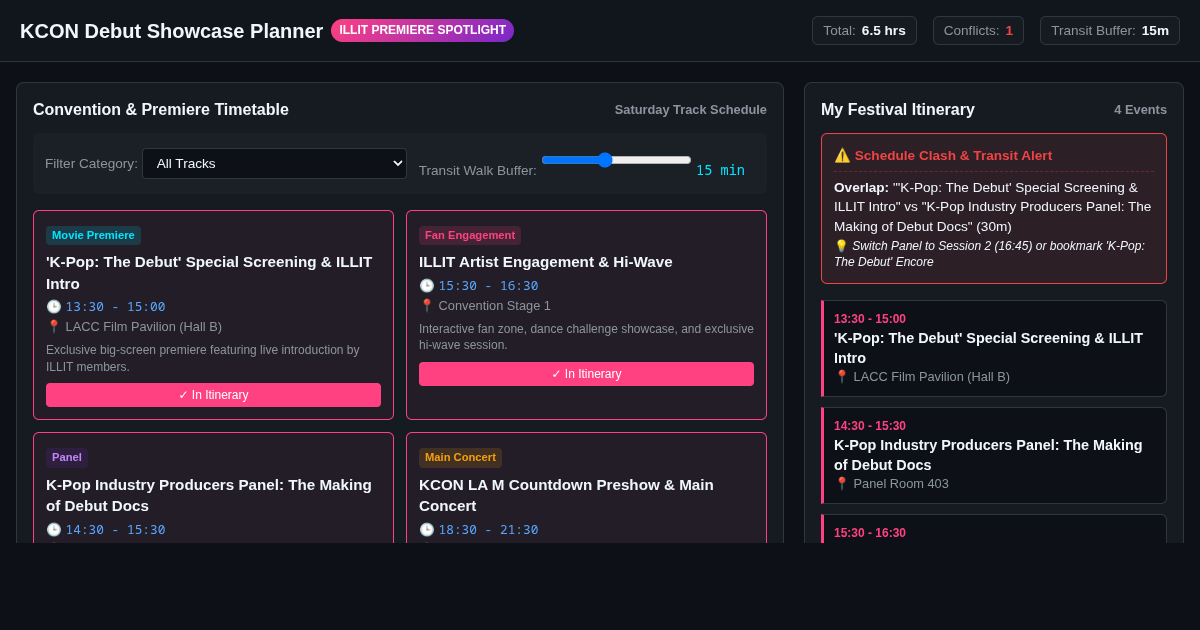Click the Convention & Premiere Timetable heading
This screenshot has width=1200, height=630.
[161, 110]
